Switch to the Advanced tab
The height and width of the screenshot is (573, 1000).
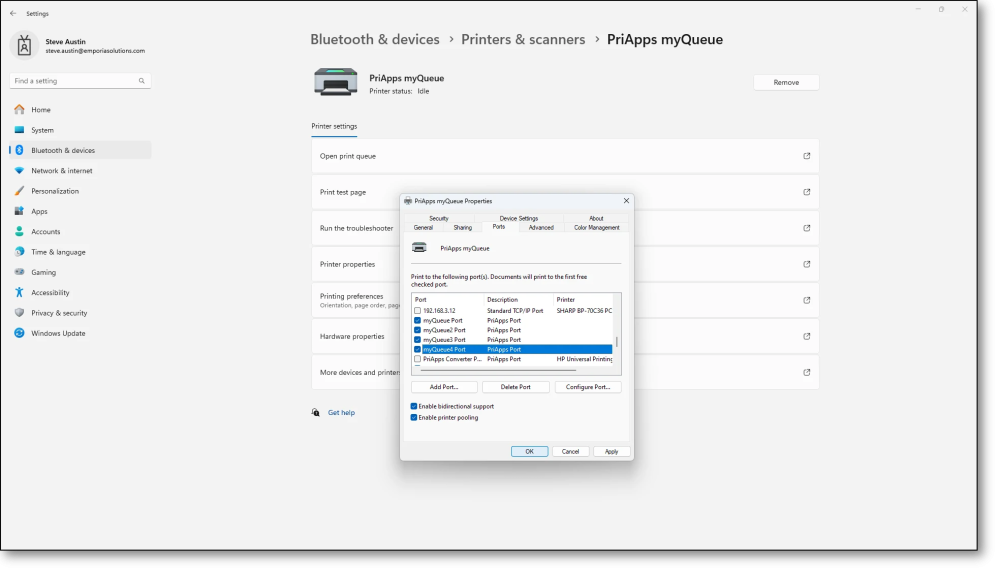point(541,228)
